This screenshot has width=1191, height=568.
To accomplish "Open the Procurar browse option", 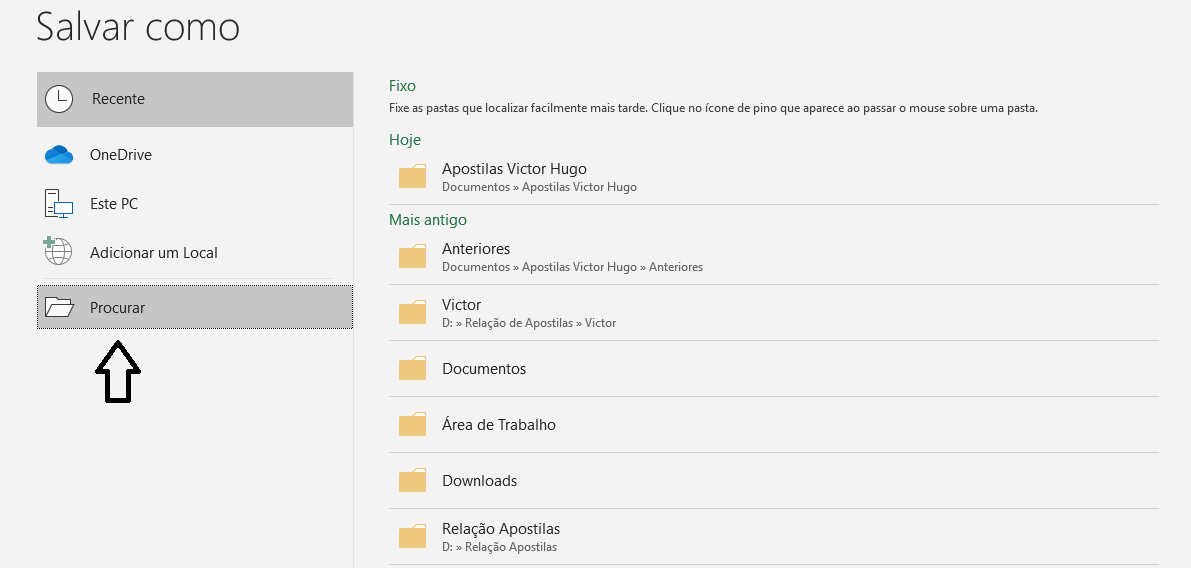I will [117, 308].
